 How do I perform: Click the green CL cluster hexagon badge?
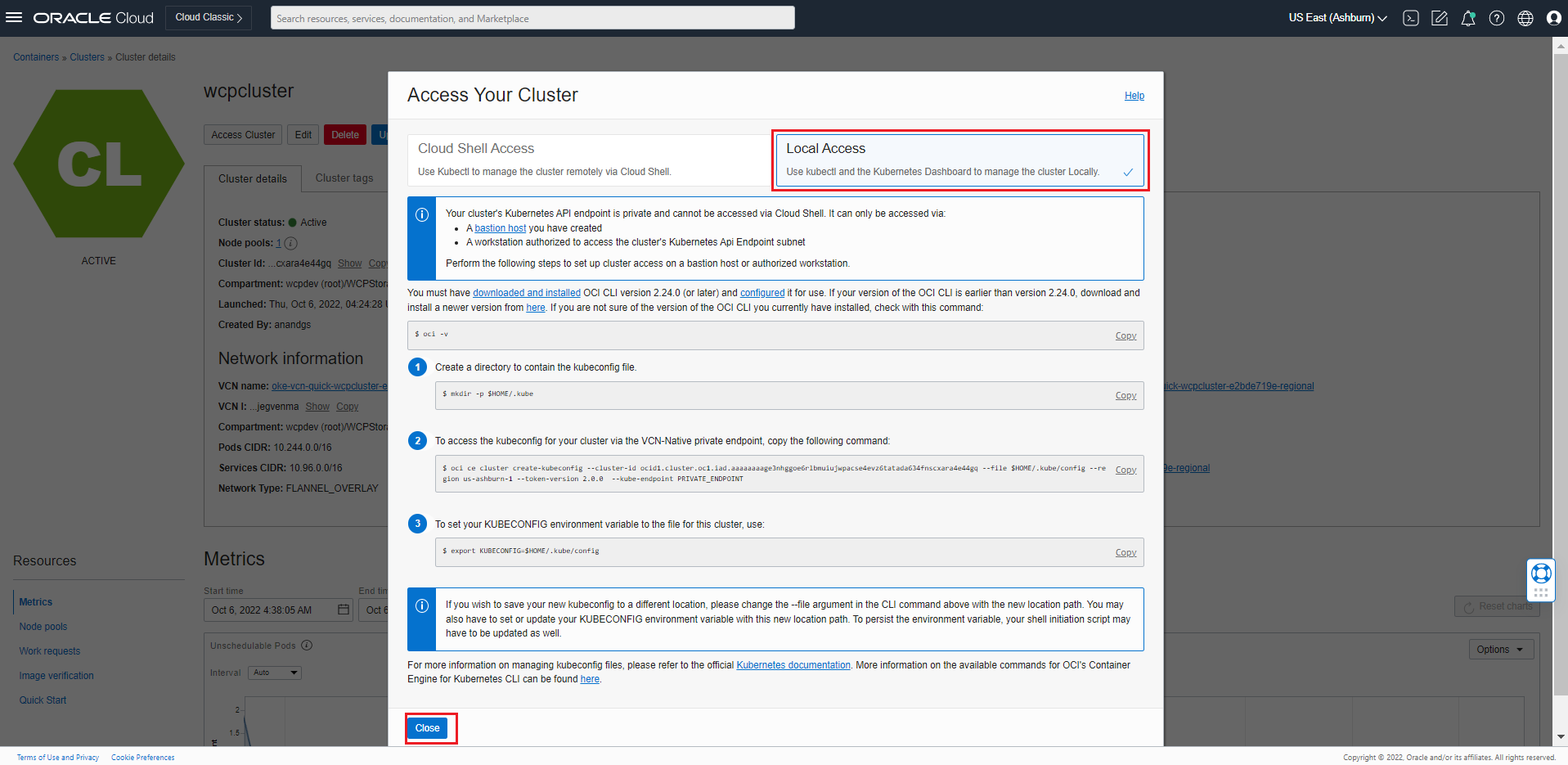click(99, 164)
